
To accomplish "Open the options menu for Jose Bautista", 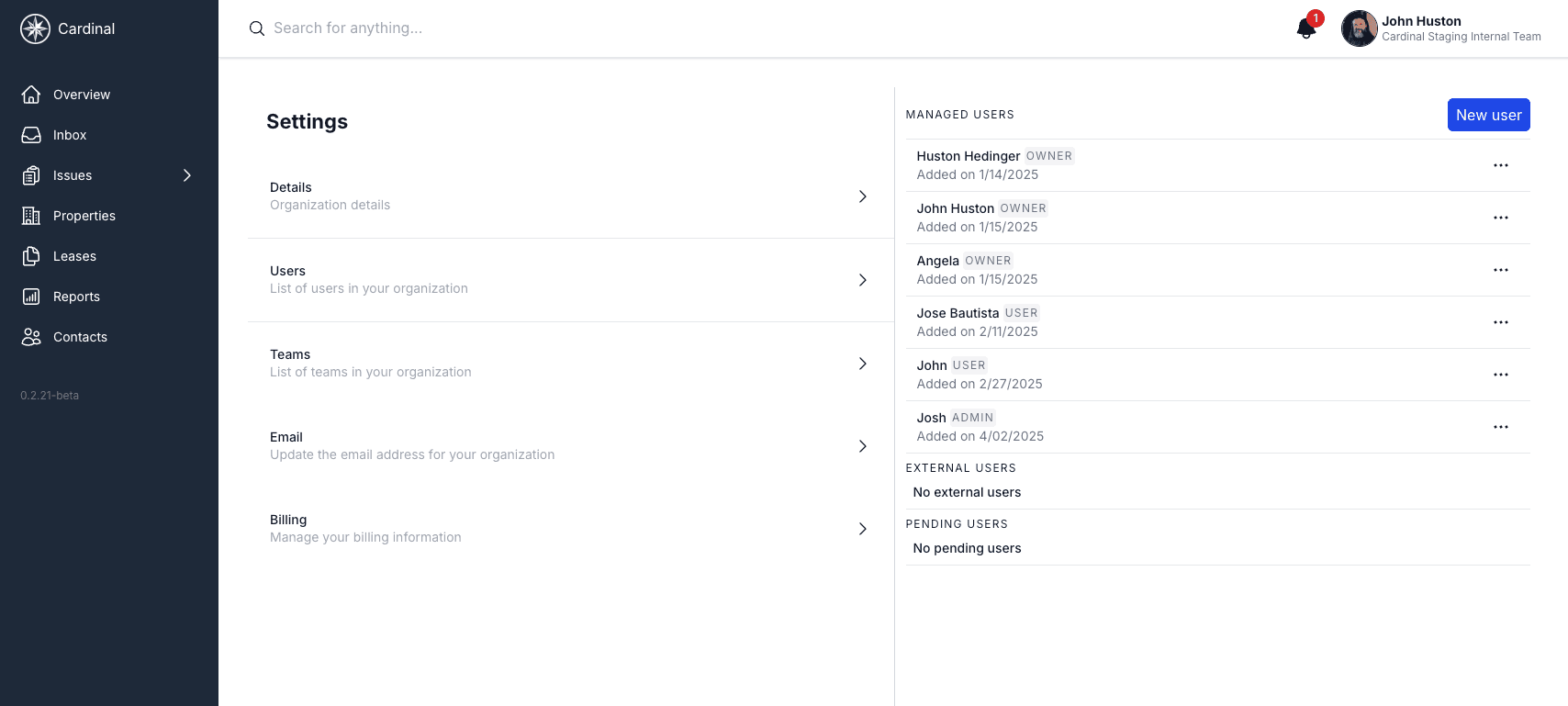I will tap(1501, 322).
